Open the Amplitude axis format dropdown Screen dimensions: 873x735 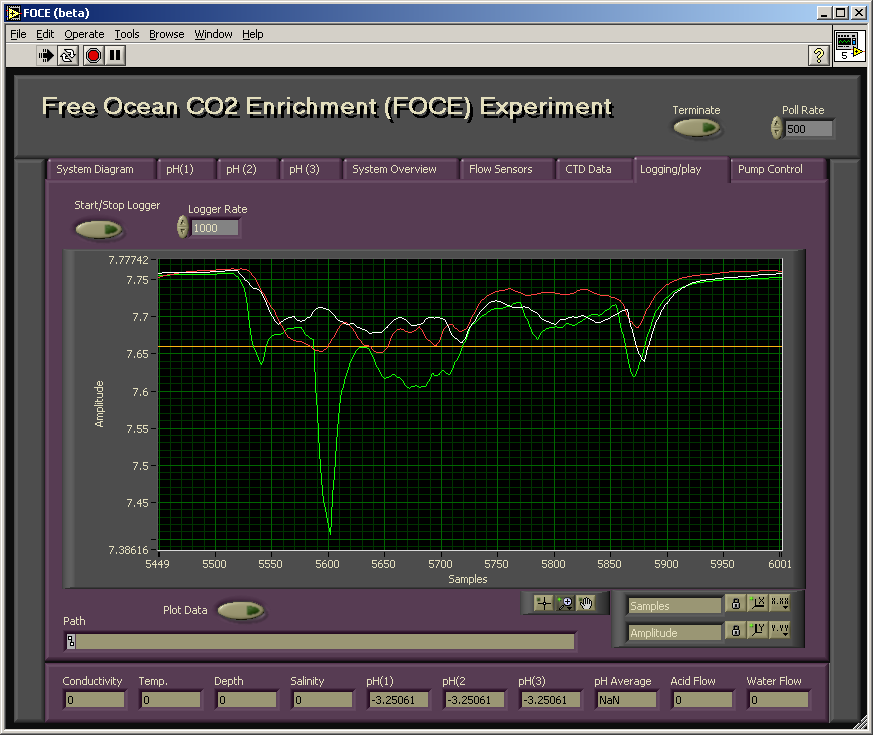pyautogui.click(x=779, y=630)
